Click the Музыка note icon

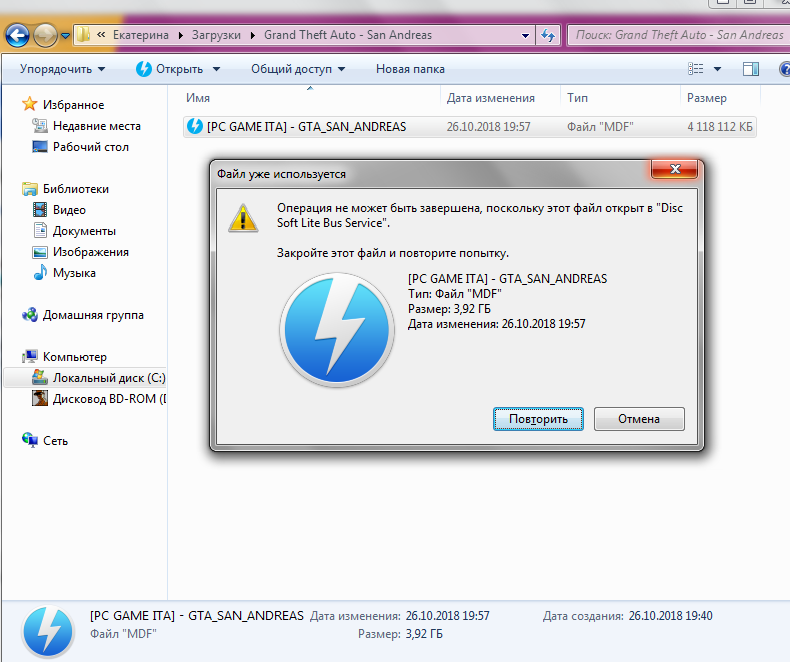[40, 273]
